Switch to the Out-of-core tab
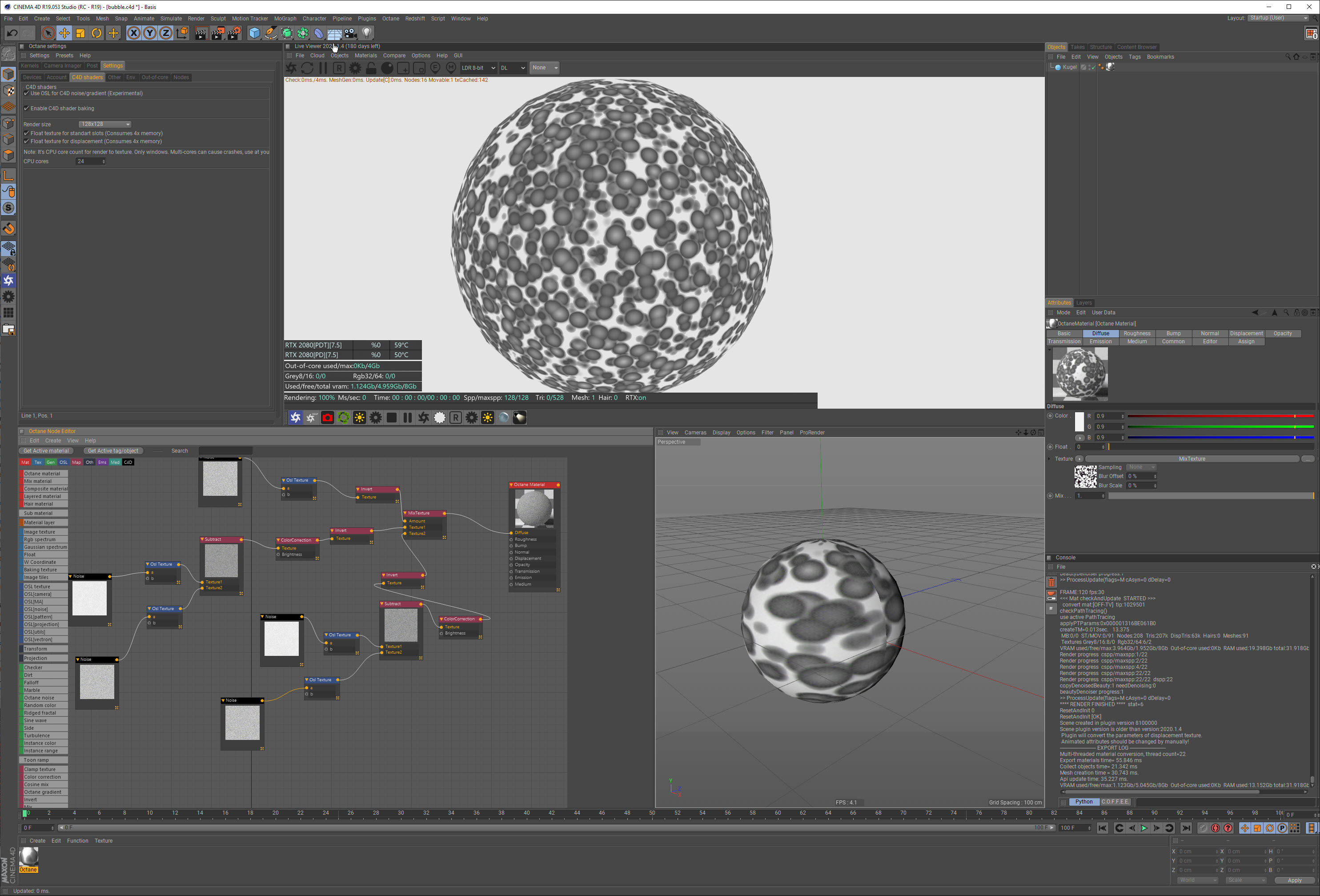 pos(154,77)
